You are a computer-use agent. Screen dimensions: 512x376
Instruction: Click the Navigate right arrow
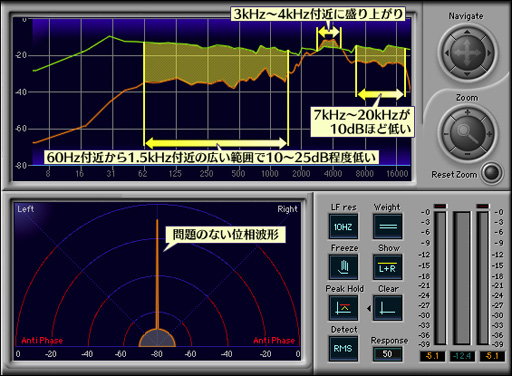pyautogui.click(x=489, y=53)
